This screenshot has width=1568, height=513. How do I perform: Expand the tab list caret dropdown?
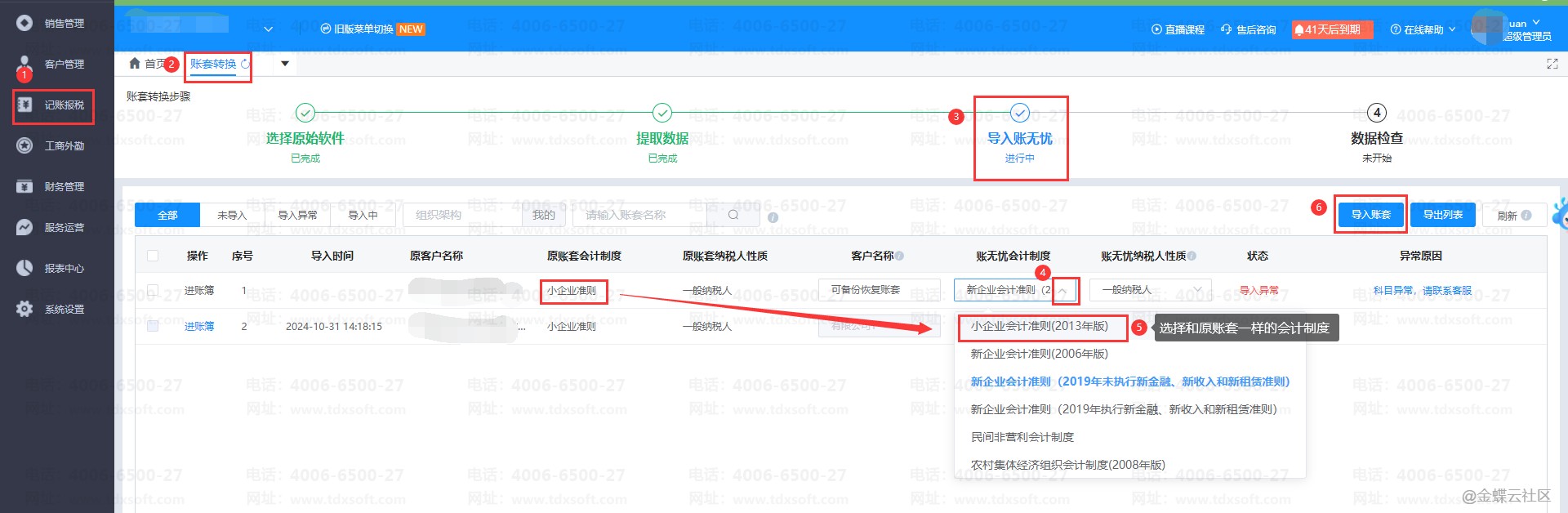pos(285,64)
